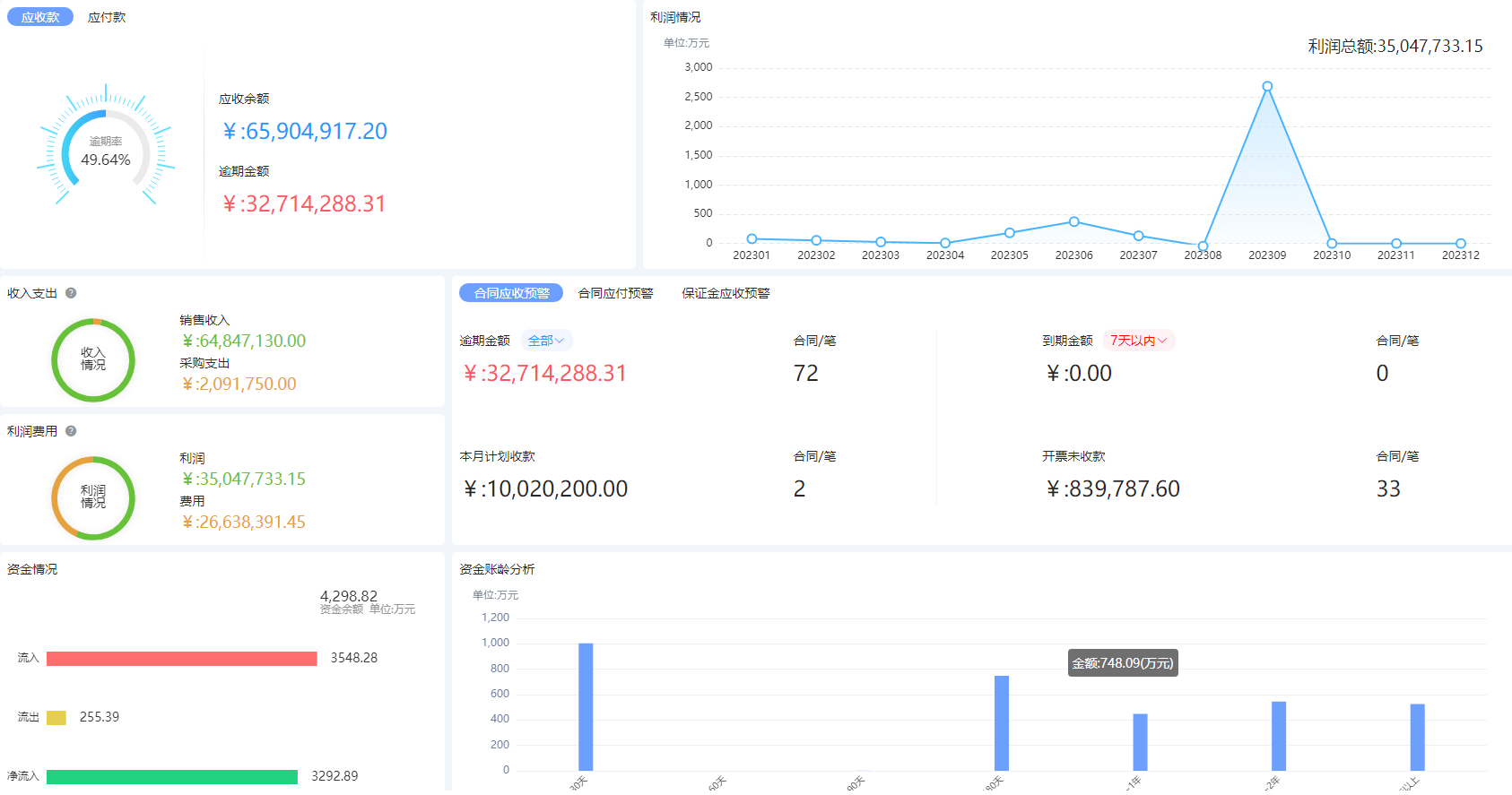Click the 流出 value 255.39

(x=100, y=717)
